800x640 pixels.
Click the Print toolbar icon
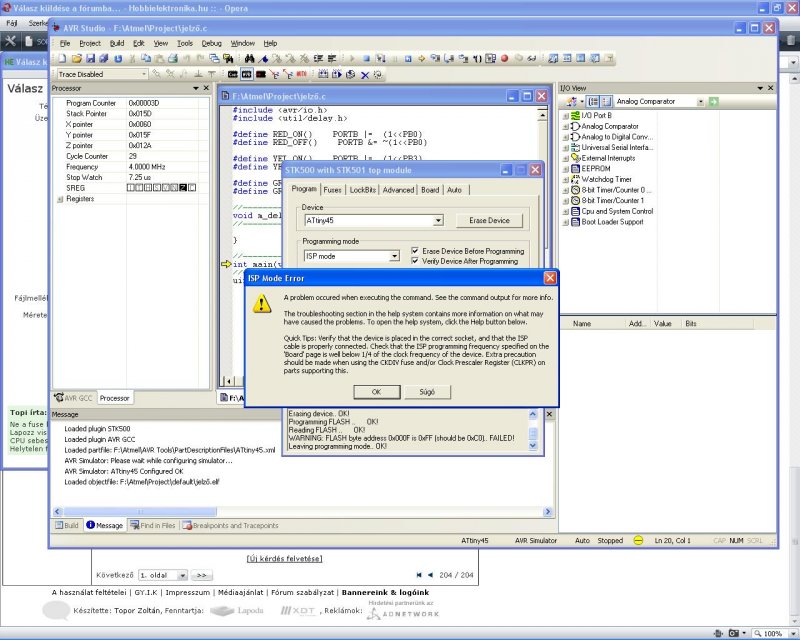(173, 59)
